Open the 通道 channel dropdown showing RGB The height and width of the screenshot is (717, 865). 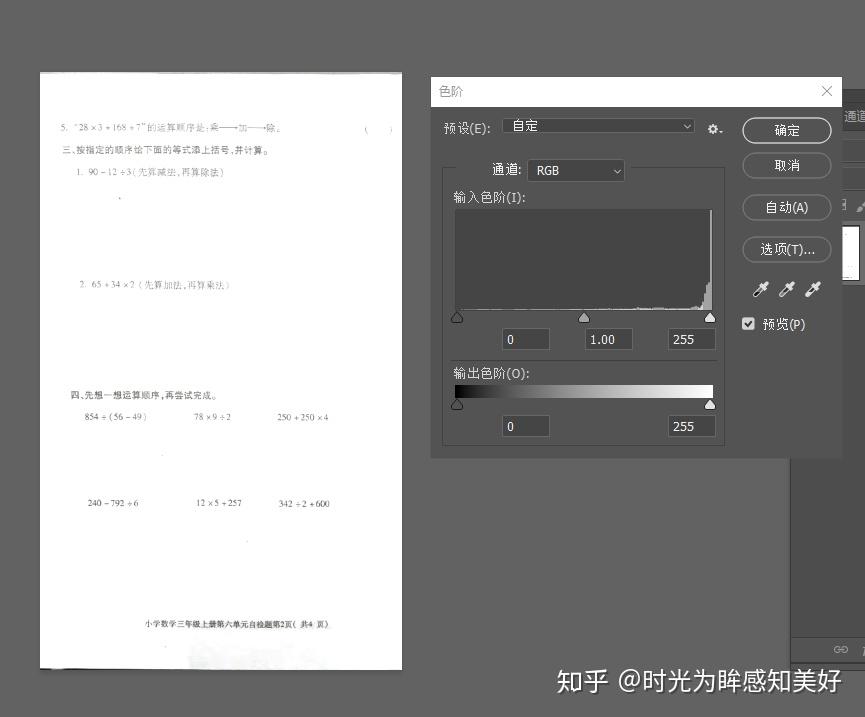point(576,170)
